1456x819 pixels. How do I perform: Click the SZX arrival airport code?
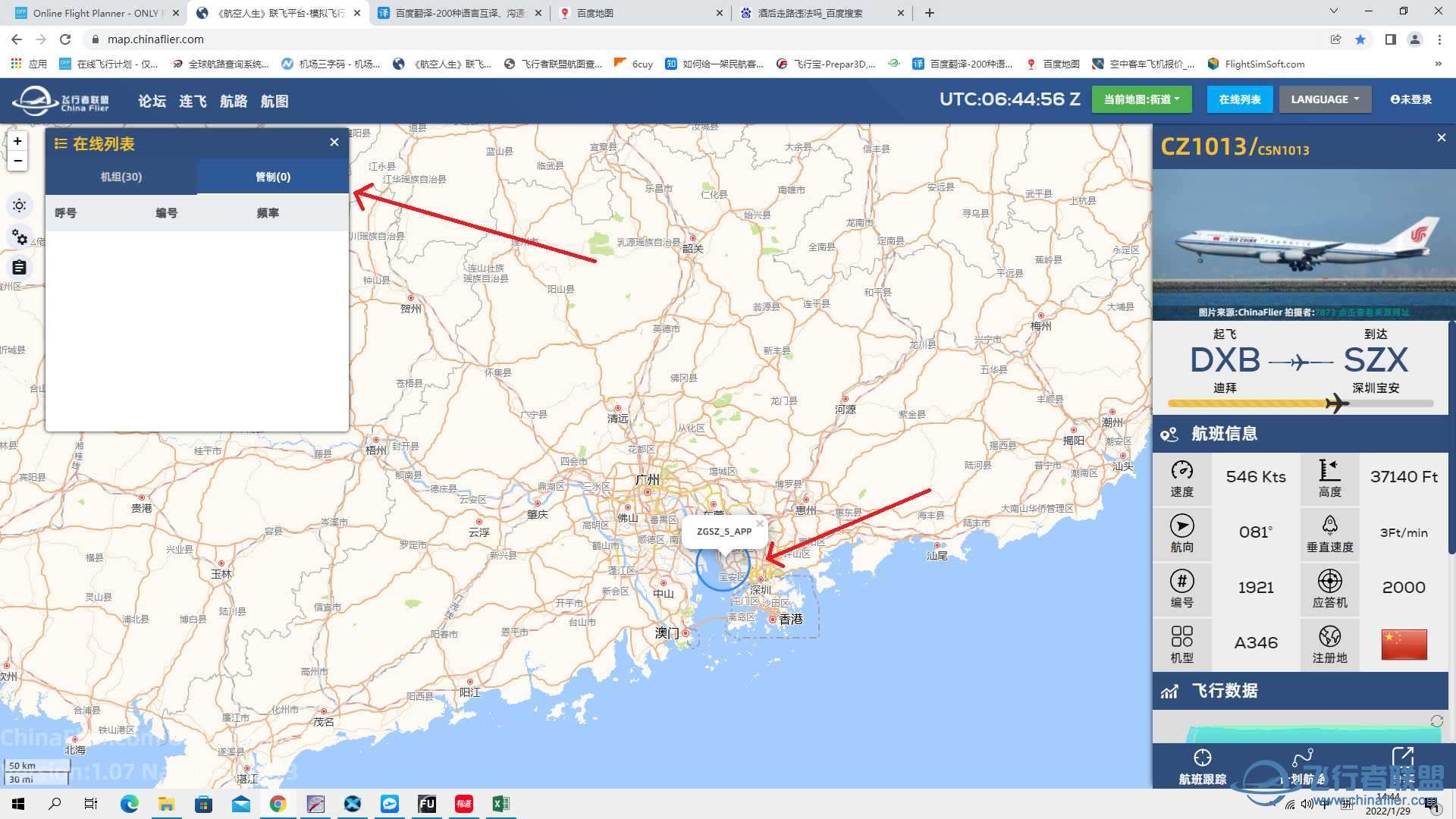1376,360
